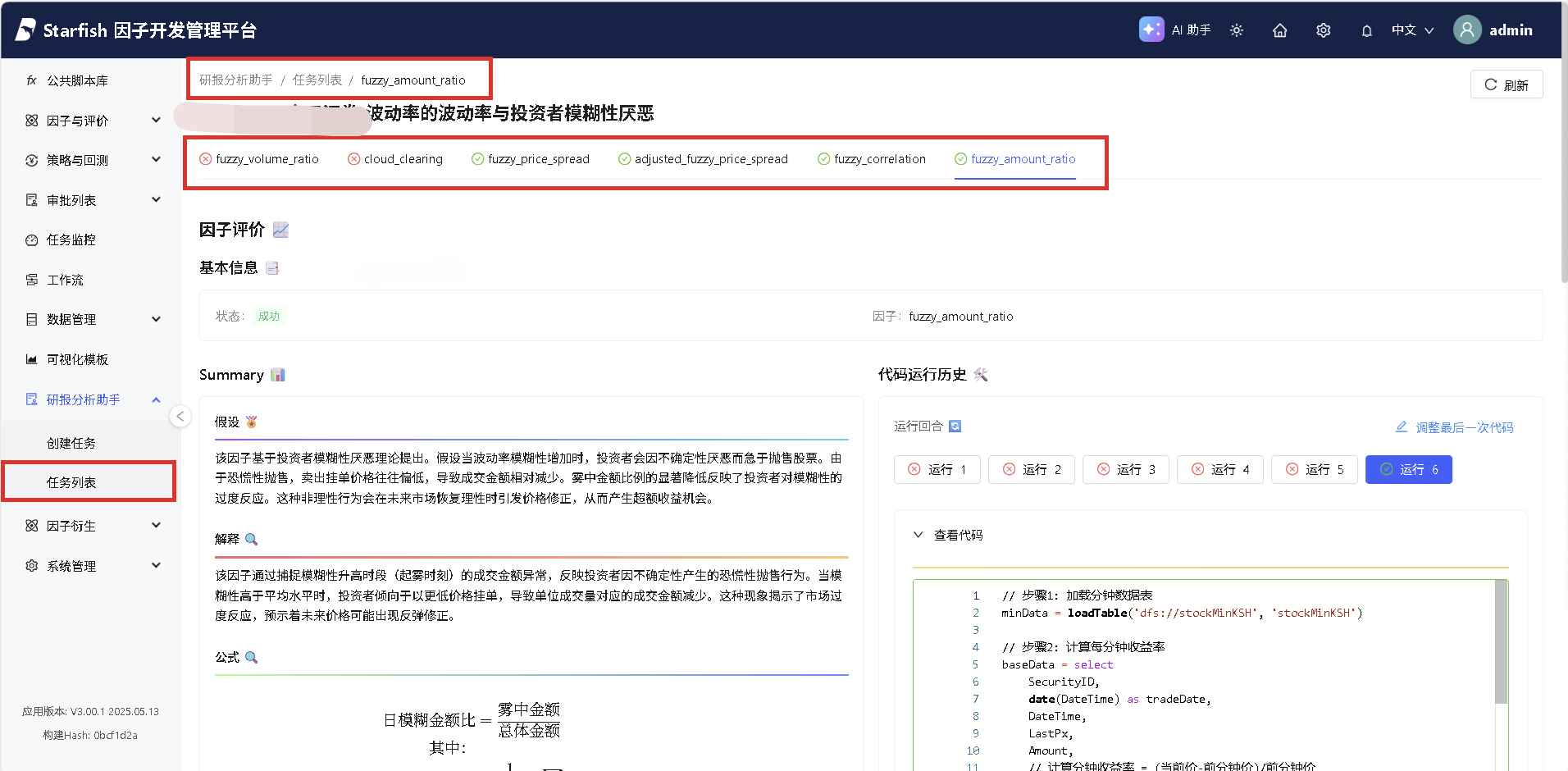Viewport: 1568px width, 771px height.
Task: Click the 公式 magnifier icon
Action: [x=251, y=657]
